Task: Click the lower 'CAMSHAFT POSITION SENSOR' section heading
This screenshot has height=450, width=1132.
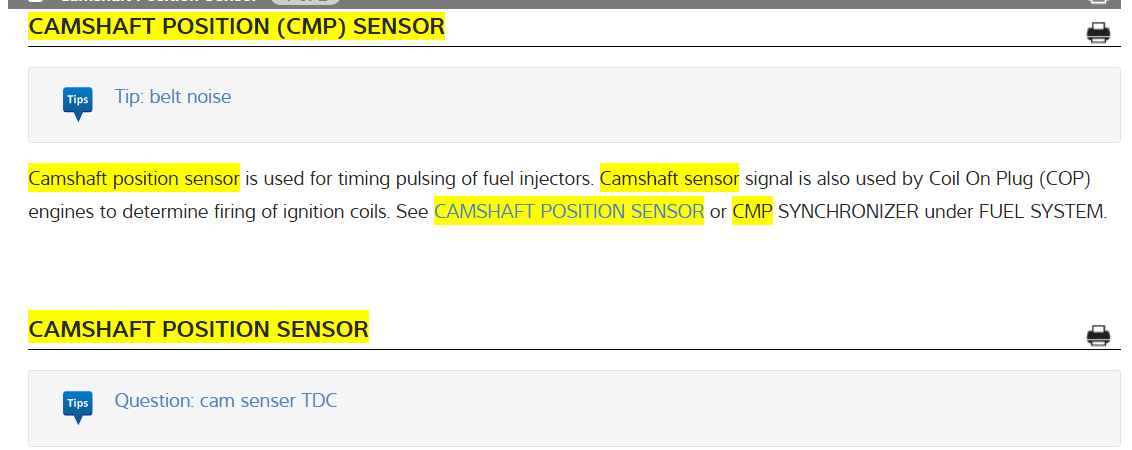Action: 199,329
